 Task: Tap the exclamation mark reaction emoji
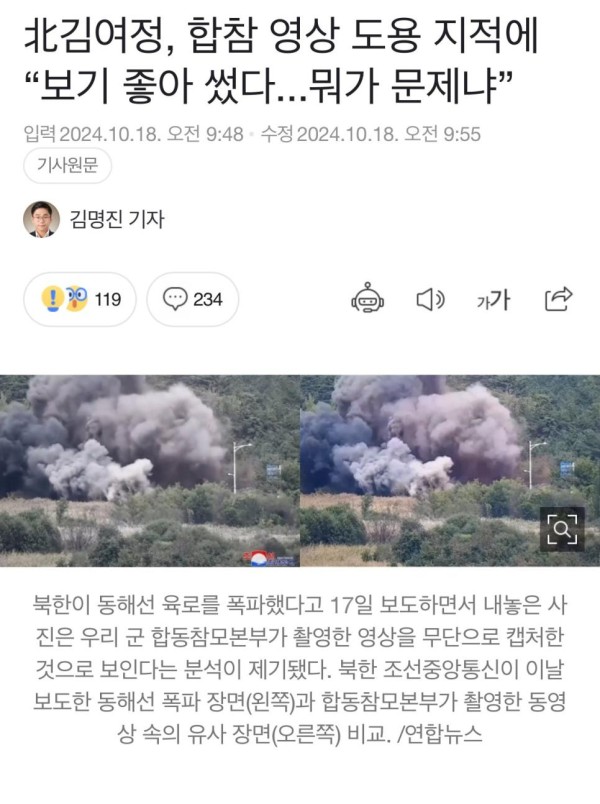[x=52, y=299]
